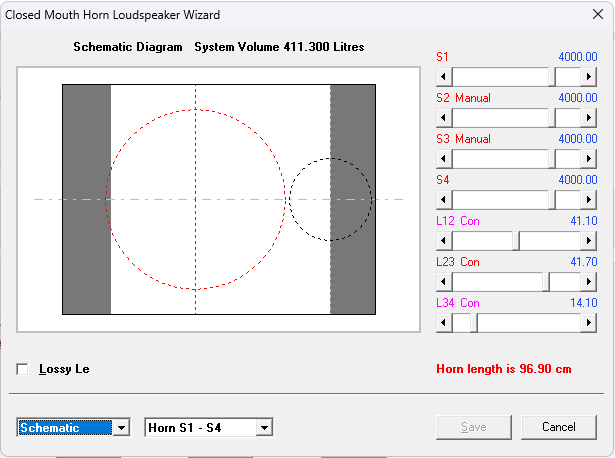Click the L12 Con slider thumb
Screen dimensions: 615x458
point(516,240)
